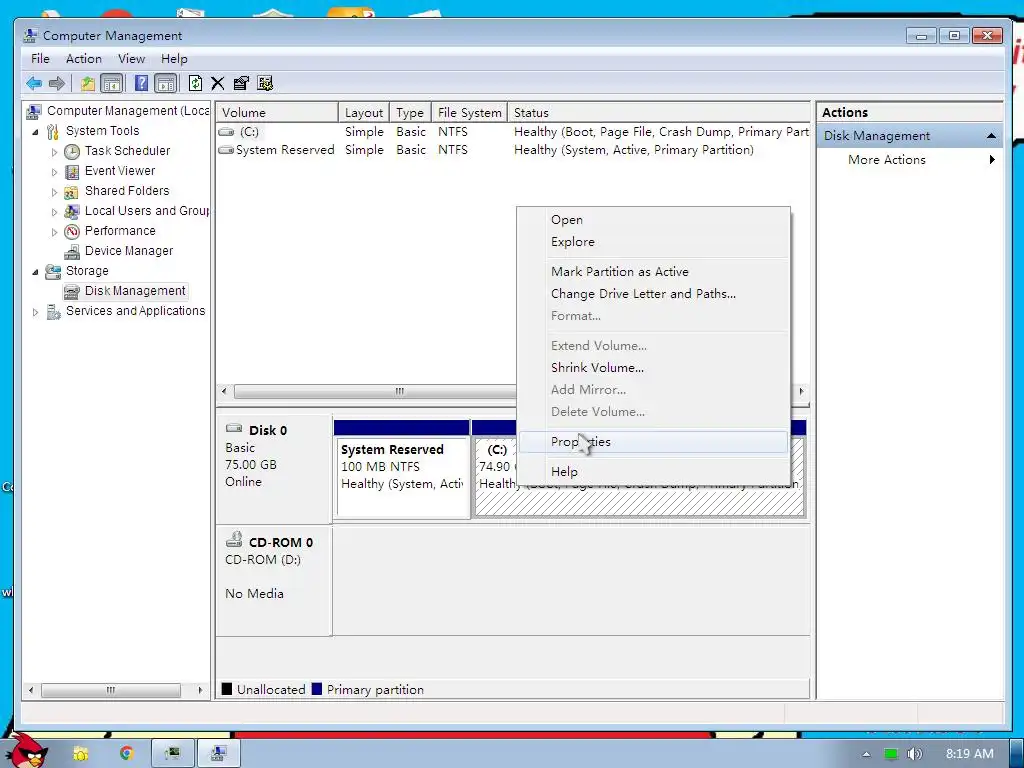Click More Actions in the Actions pane
Viewport: 1024px width, 768px height.
[886, 159]
